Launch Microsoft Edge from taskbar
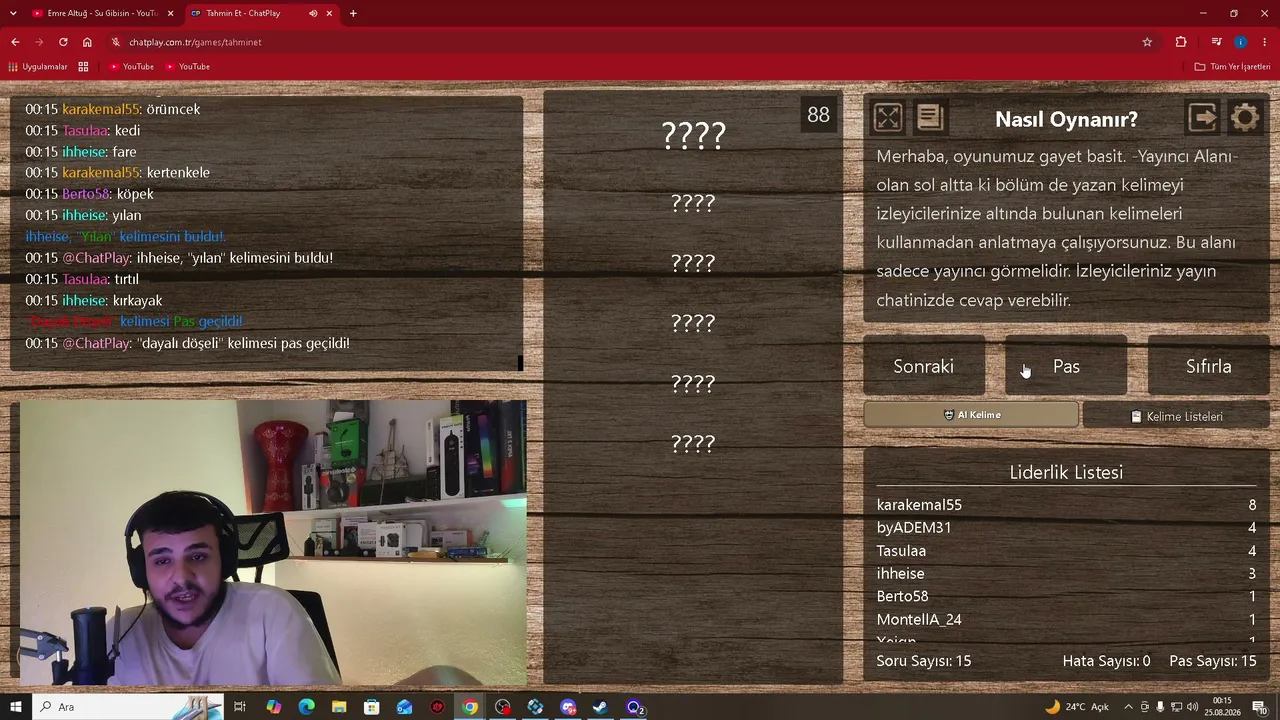Image resolution: width=1280 pixels, height=720 pixels. coord(306,707)
